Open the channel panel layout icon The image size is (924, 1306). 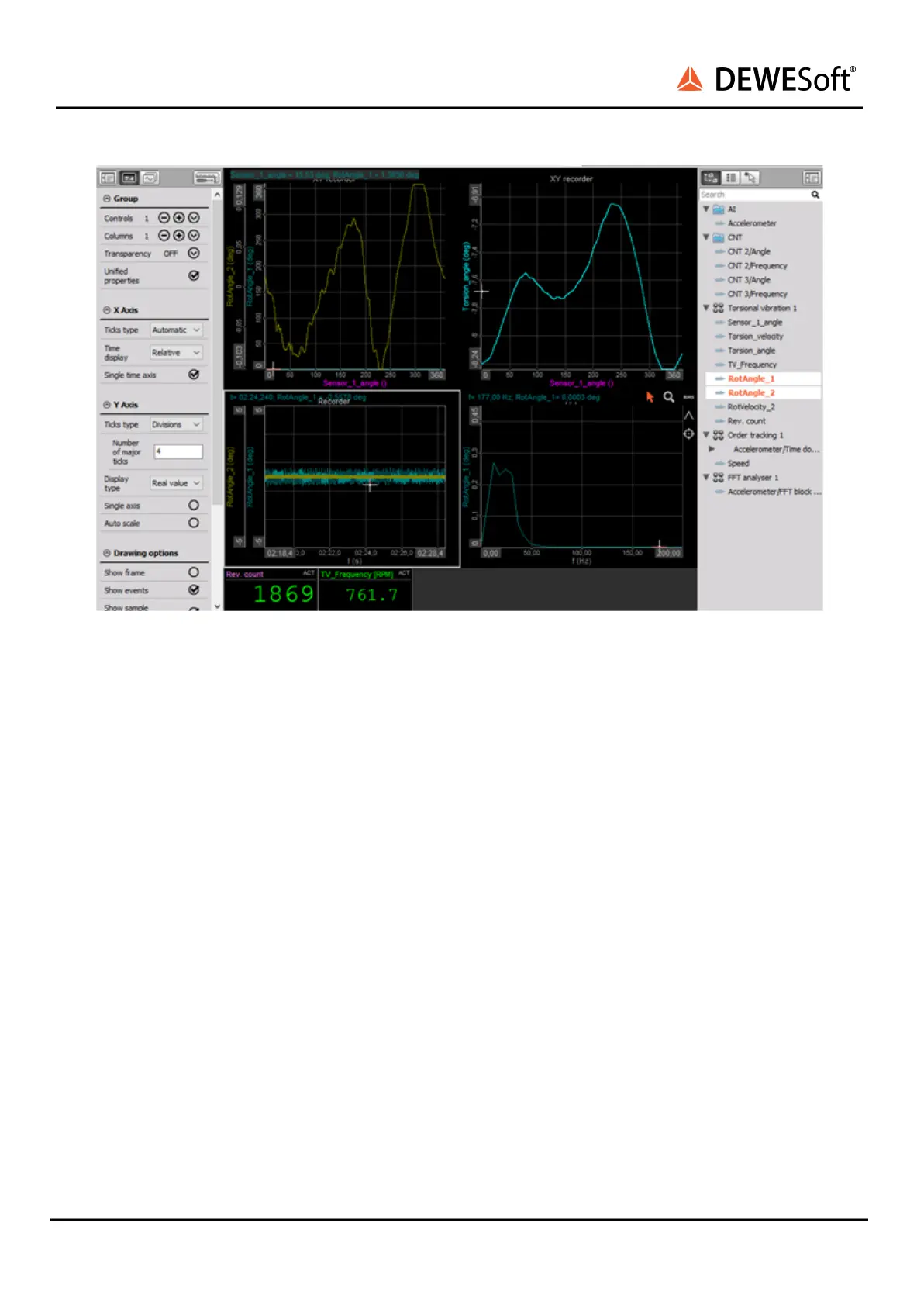pyautogui.click(x=812, y=178)
